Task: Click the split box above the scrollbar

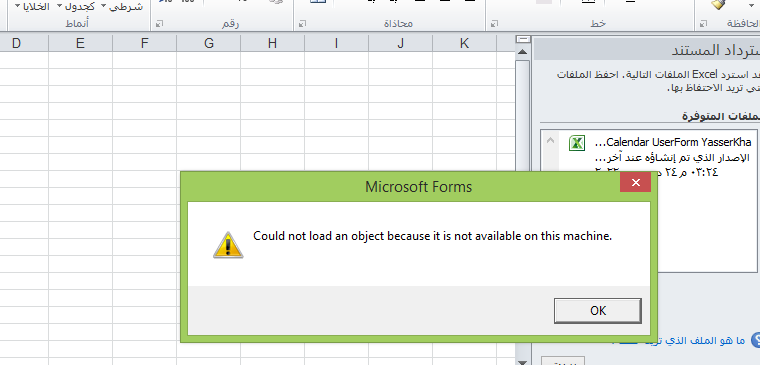Action: pyautogui.click(x=522, y=40)
